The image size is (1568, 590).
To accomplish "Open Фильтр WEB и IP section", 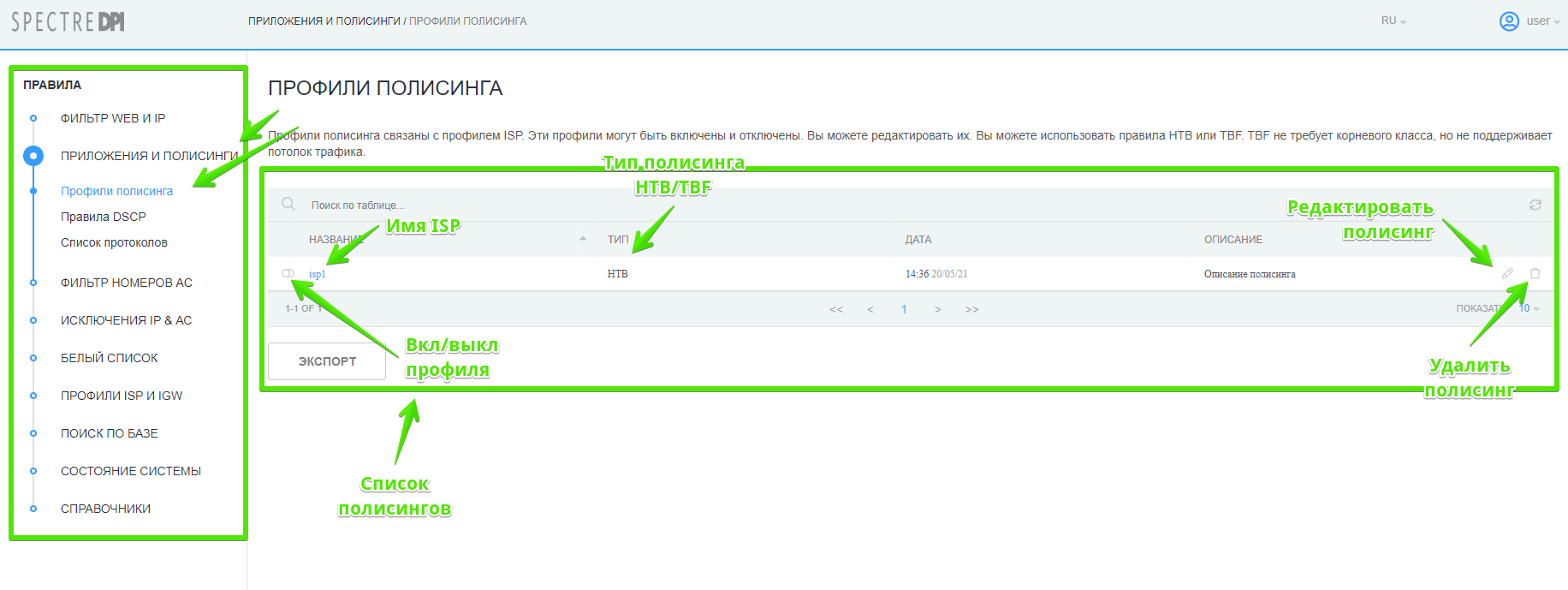I will (x=113, y=118).
